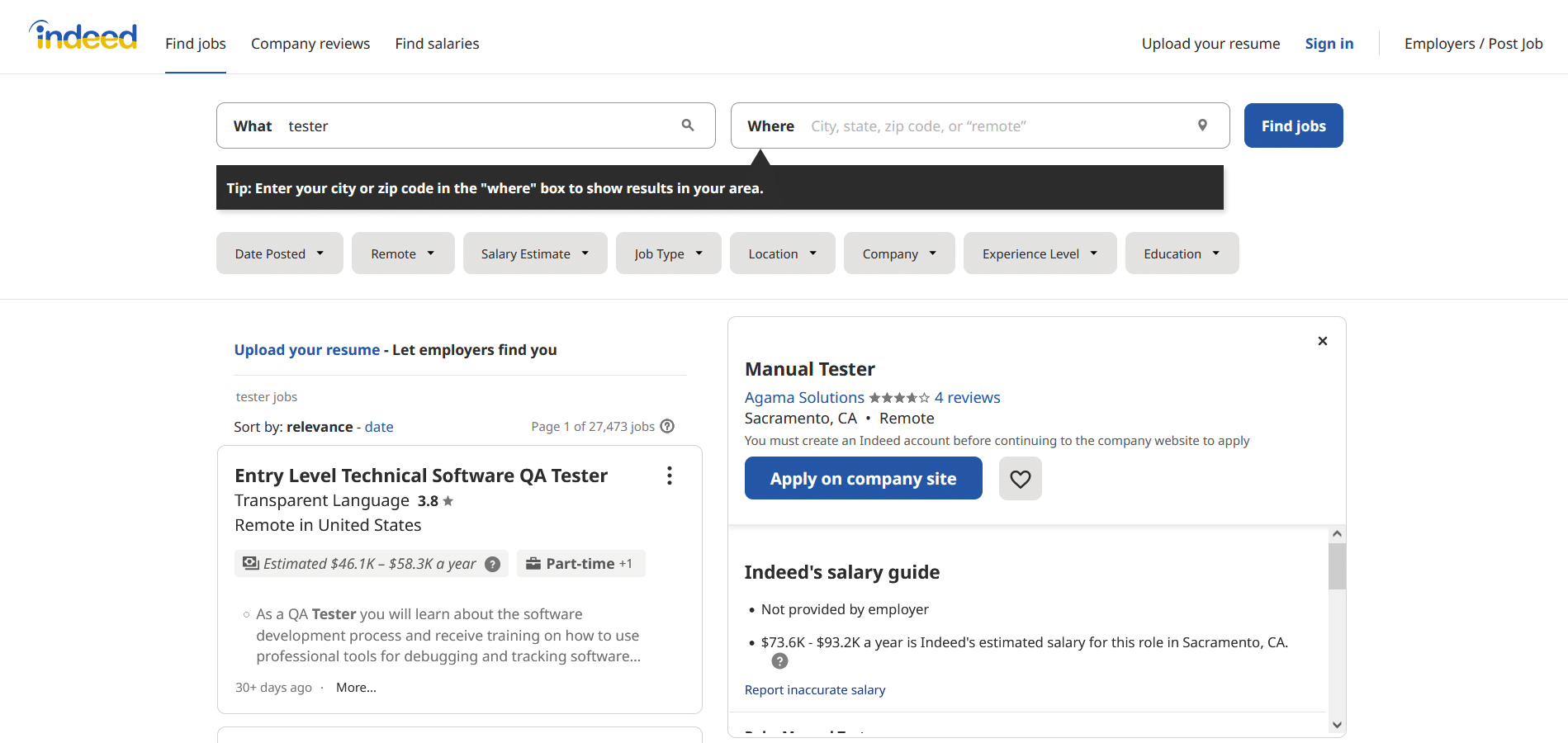Focus the Where location field
This screenshot has width=1568, height=743.
tap(980, 125)
